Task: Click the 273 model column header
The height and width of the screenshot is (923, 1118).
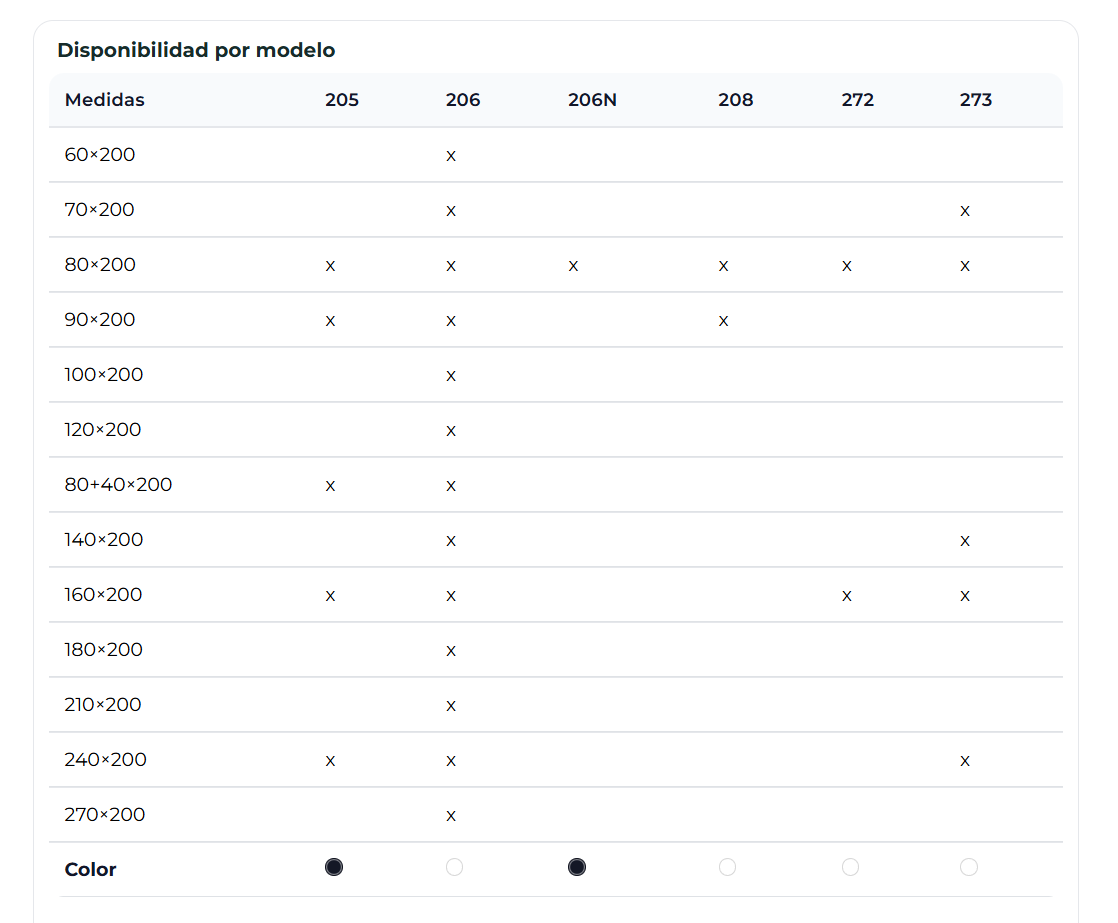Action: click(x=975, y=100)
